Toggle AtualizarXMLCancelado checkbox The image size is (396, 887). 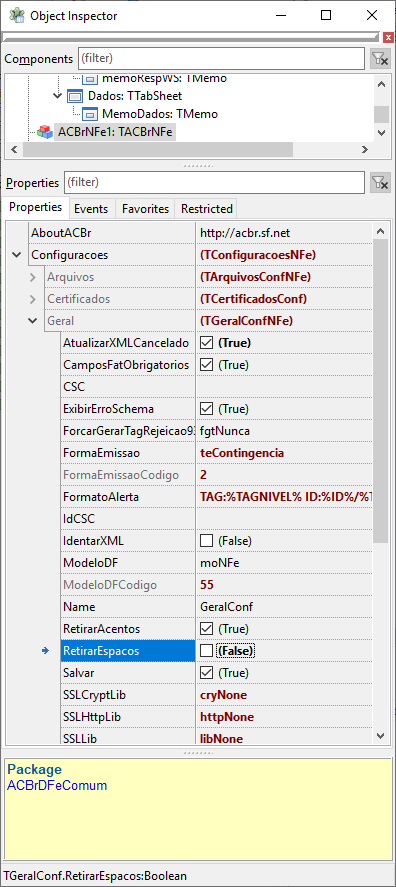click(206, 343)
